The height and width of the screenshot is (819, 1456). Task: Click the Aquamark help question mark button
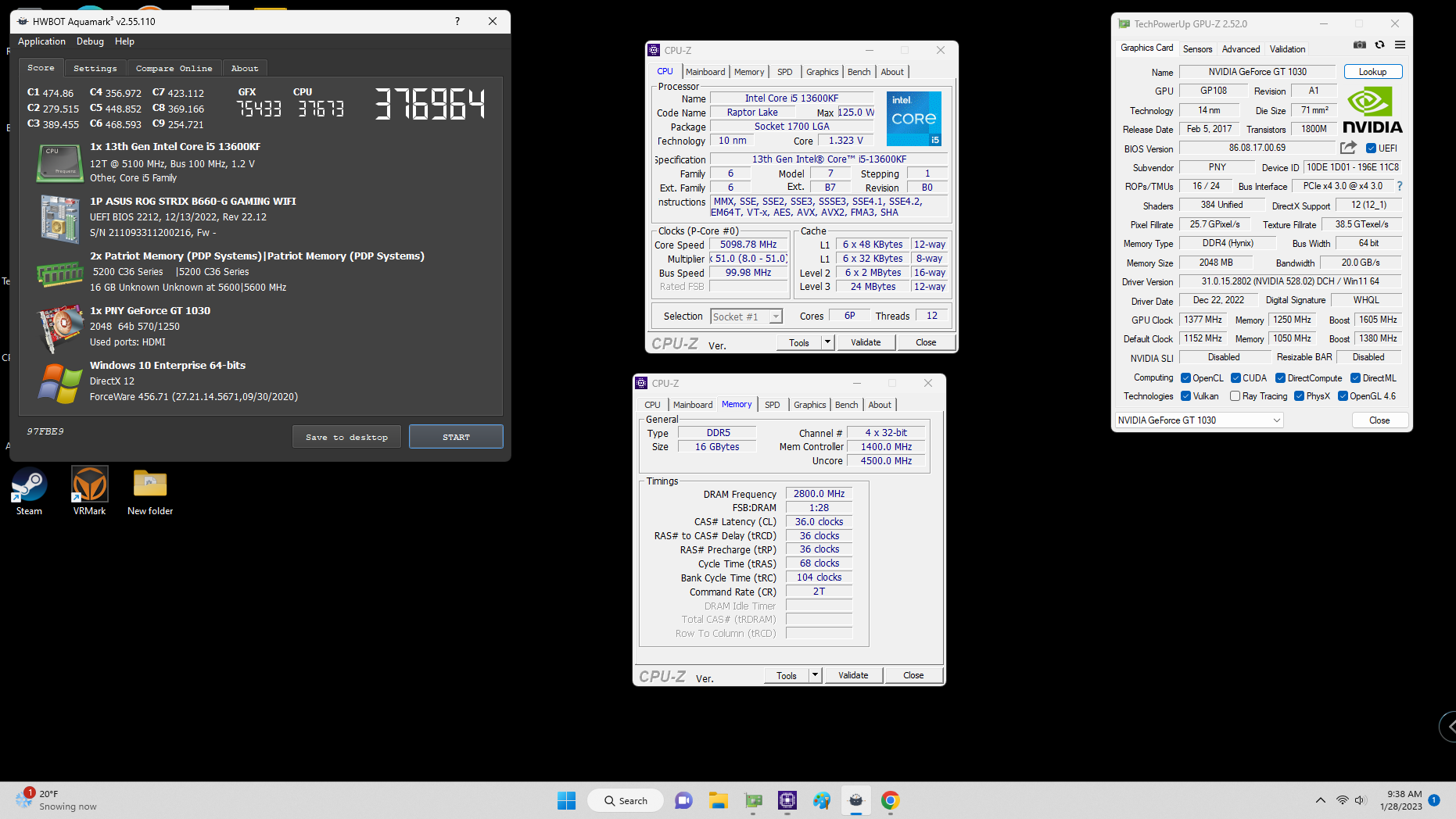[x=457, y=21]
